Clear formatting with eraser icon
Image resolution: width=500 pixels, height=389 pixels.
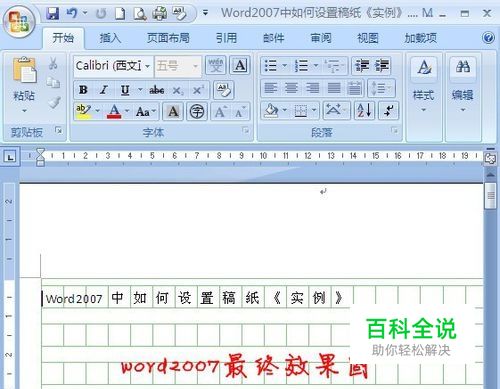click(x=223, y=90)
